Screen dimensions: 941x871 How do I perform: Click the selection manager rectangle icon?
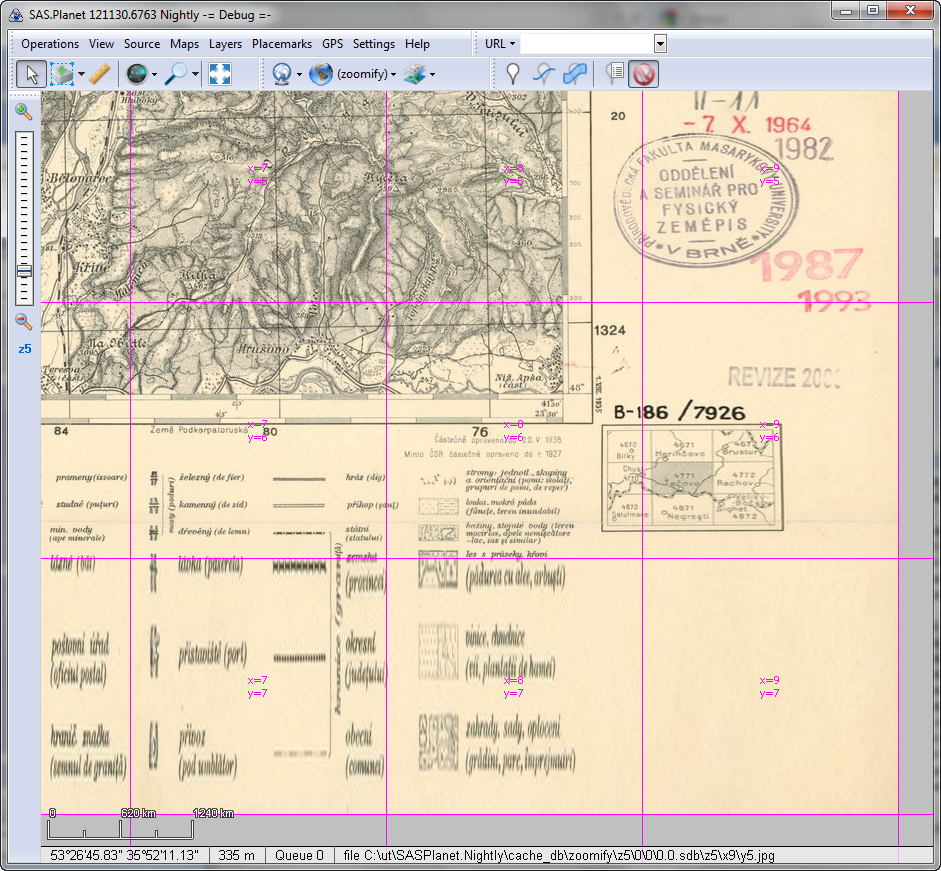(62, 73)
